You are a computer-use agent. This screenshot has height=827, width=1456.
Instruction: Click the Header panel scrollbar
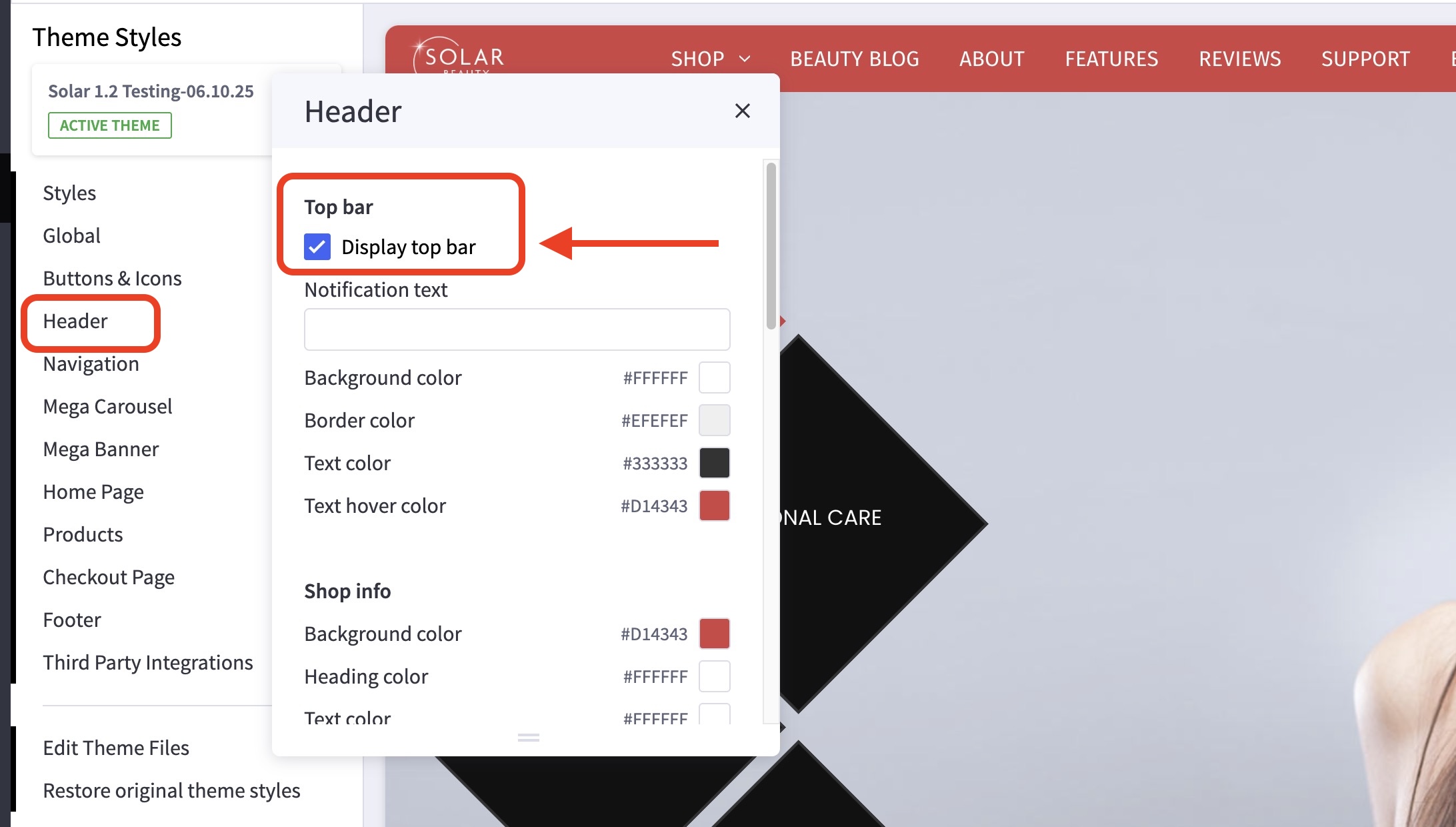[771, 245]
